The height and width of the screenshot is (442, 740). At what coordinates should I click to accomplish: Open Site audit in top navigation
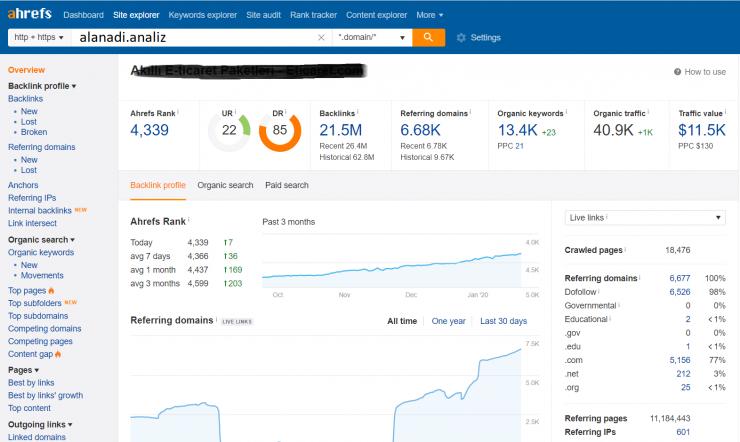[x=263, y=15]
